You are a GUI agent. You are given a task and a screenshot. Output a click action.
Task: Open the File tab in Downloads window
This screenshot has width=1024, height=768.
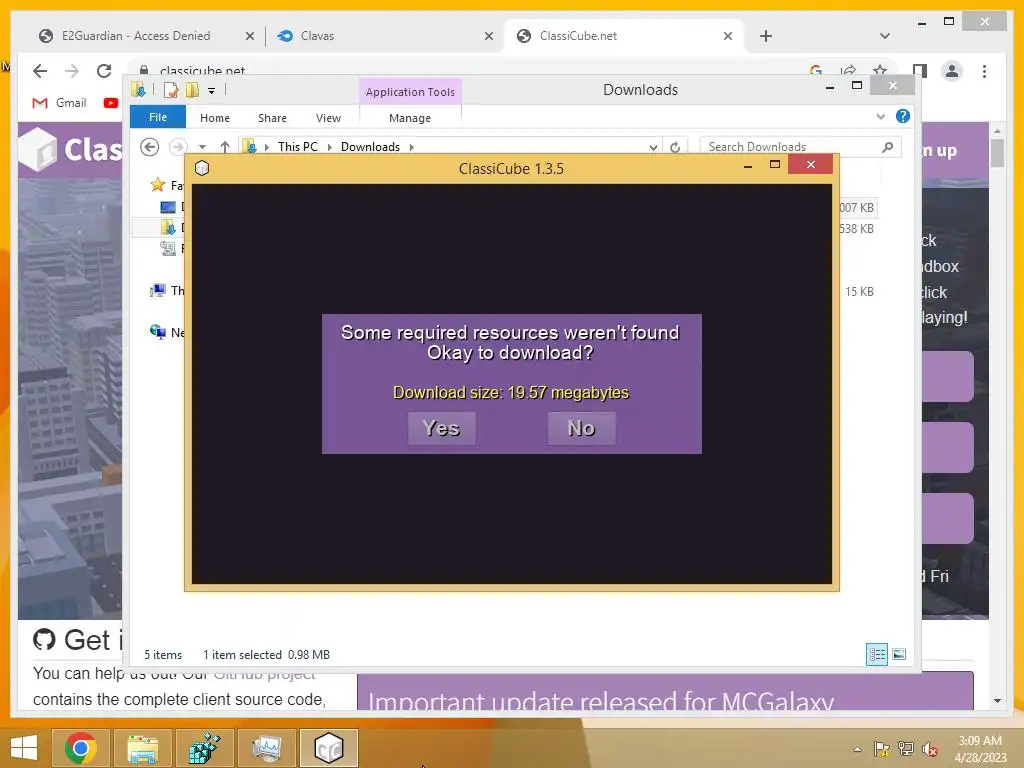157,117
